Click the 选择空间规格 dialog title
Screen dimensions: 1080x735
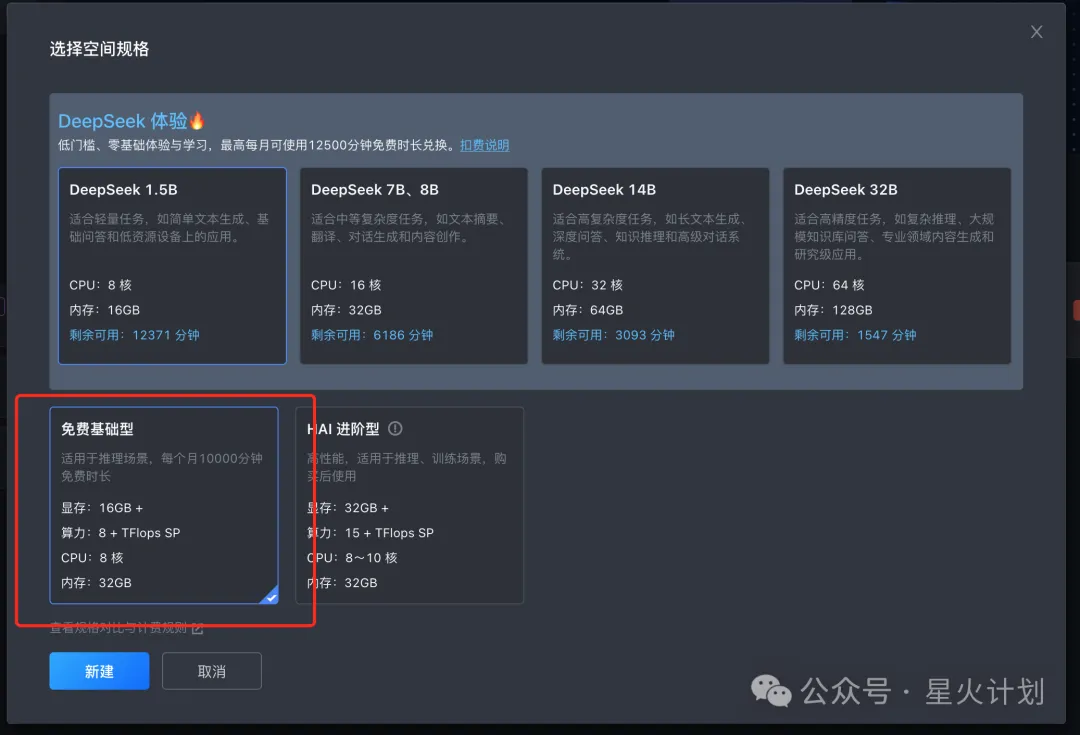99,49
